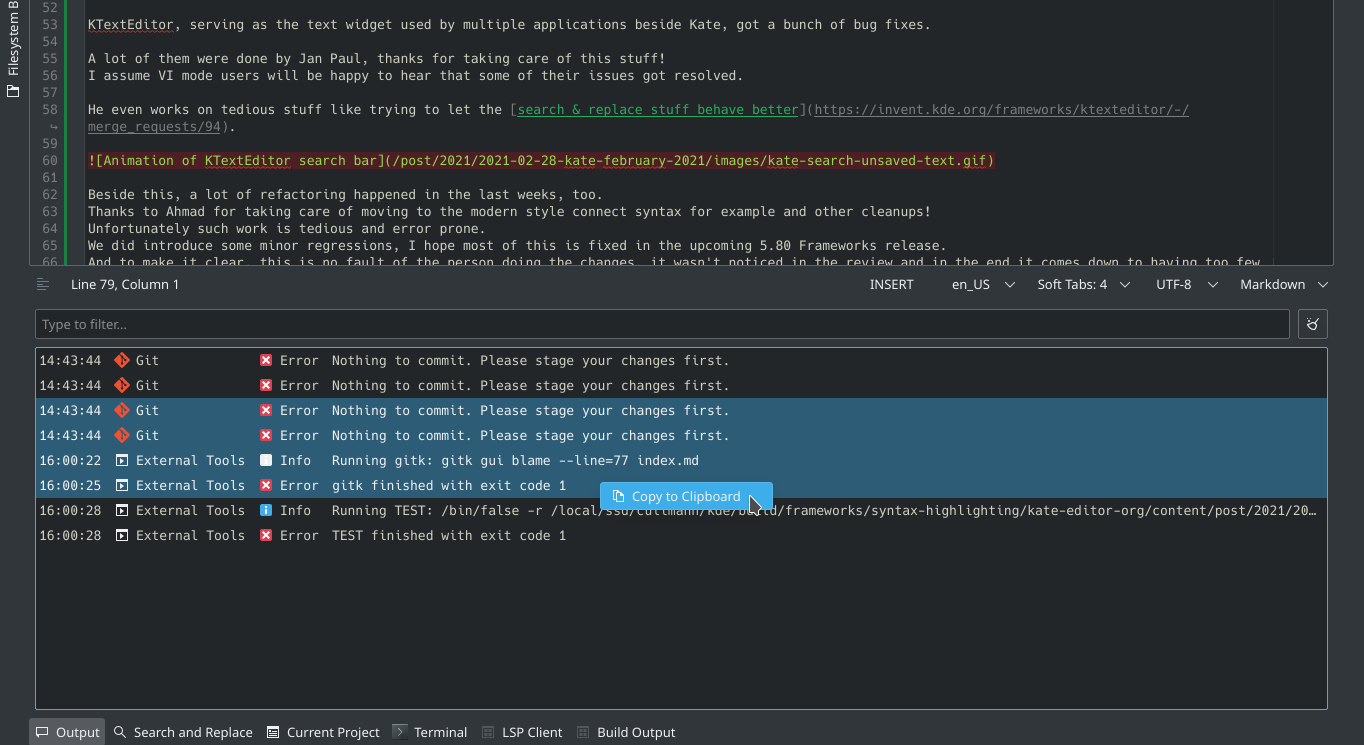Click the clear filter button beside filter field
Viewport: 1364px width, 745px height.
pyautogui.click(x=1312, y=324)
